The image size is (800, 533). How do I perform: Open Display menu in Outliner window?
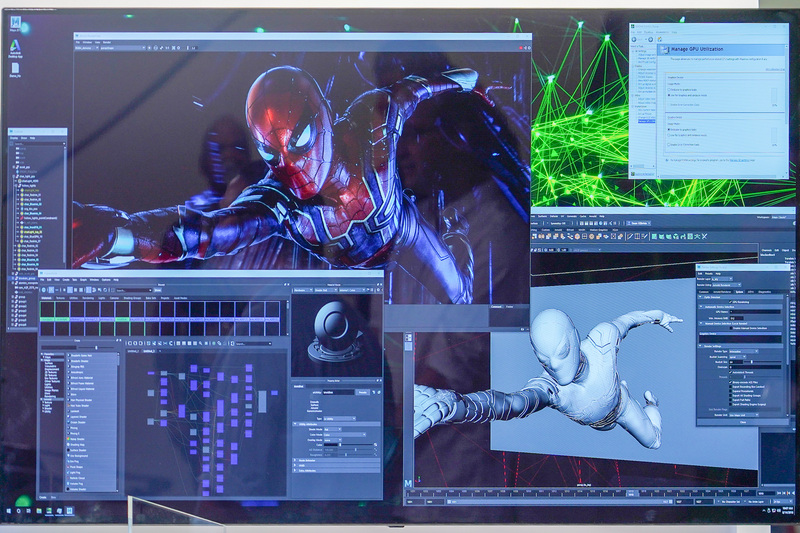click(14, 138)
